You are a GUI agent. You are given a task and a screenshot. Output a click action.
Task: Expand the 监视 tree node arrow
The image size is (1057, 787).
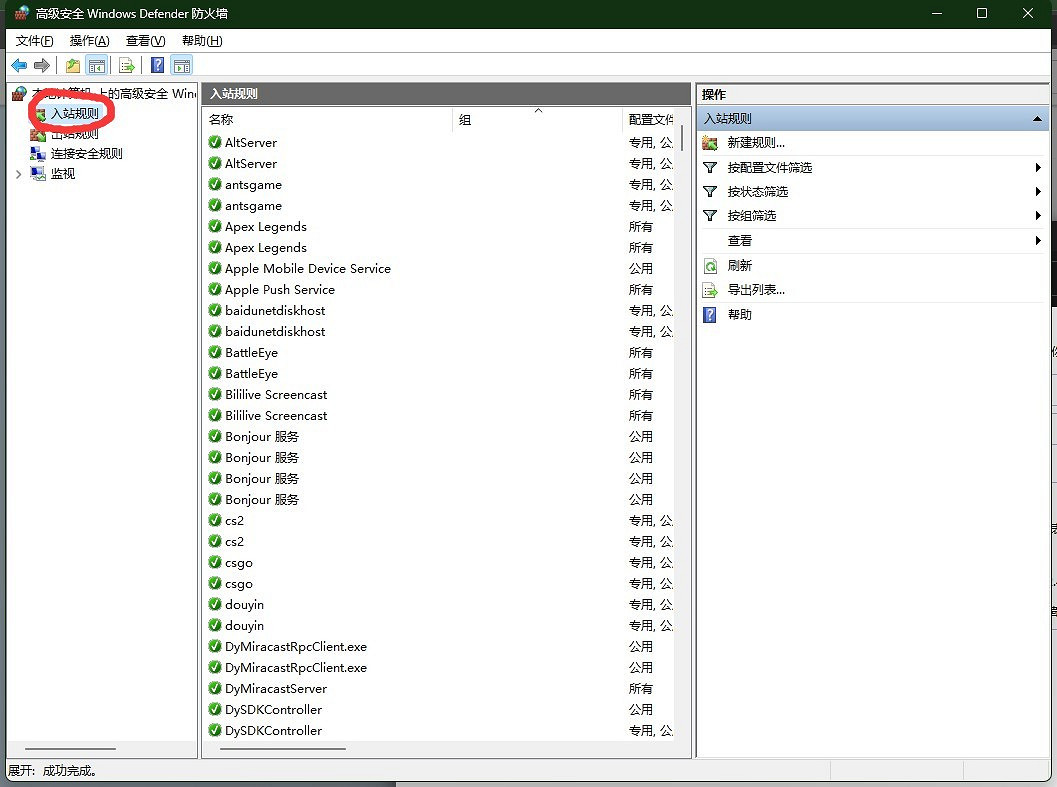pyautogui.click(x=19, y=174)
